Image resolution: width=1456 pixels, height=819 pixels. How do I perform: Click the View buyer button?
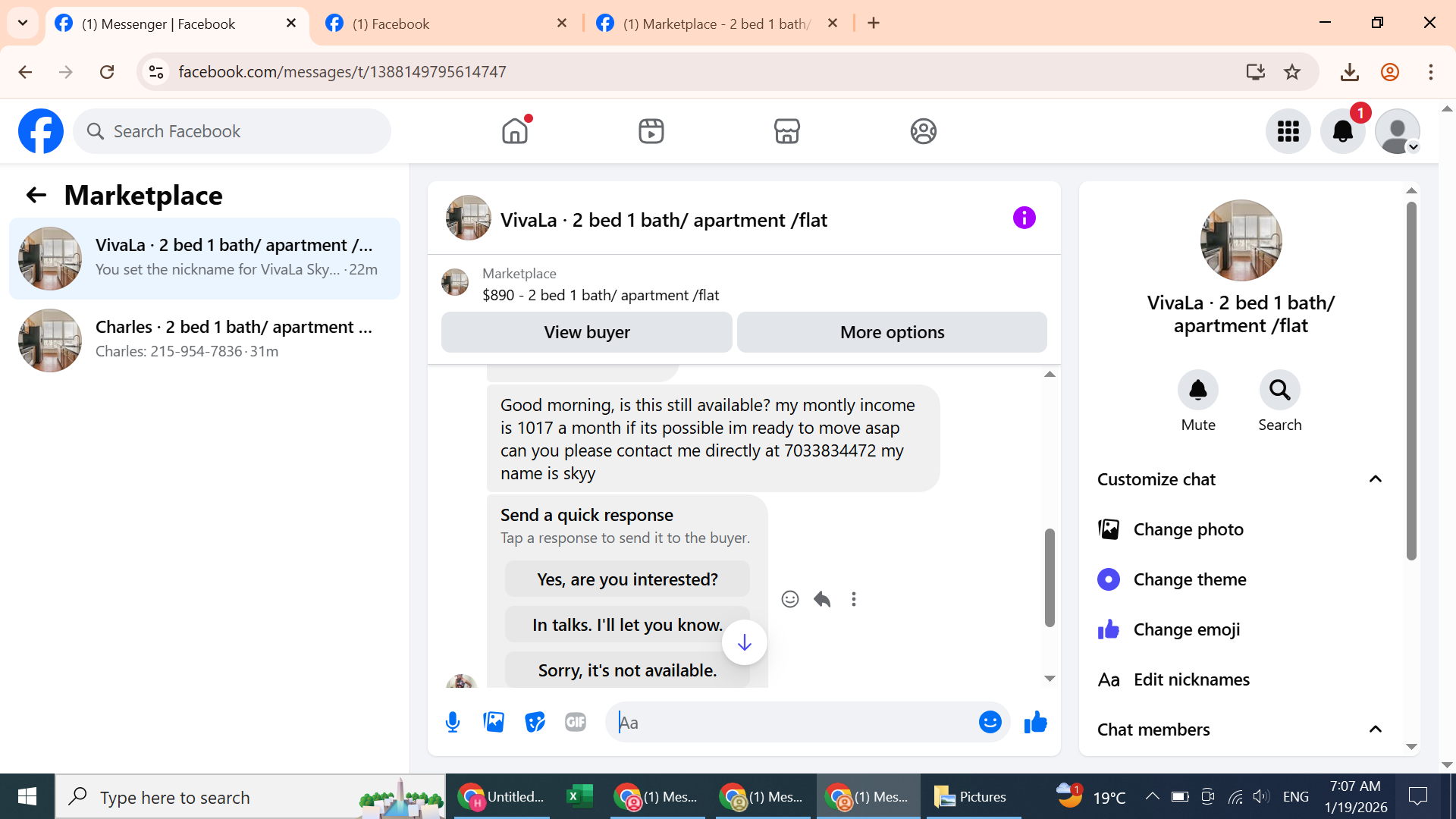(586, 332)
